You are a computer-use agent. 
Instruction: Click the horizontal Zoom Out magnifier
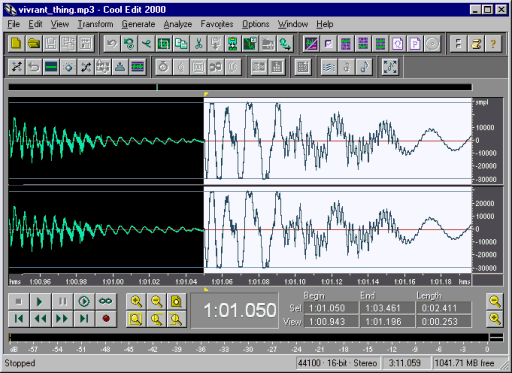pos(156,302)
